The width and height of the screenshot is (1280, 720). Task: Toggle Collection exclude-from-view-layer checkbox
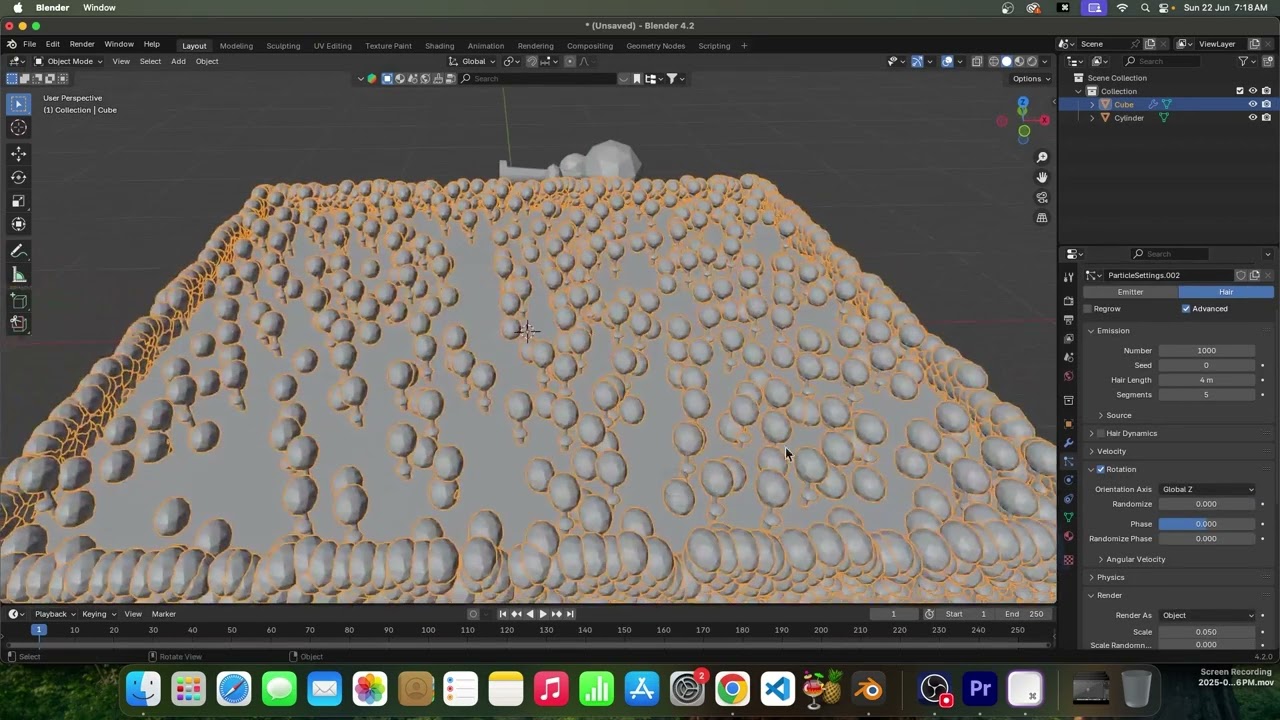pos(1240,91)
